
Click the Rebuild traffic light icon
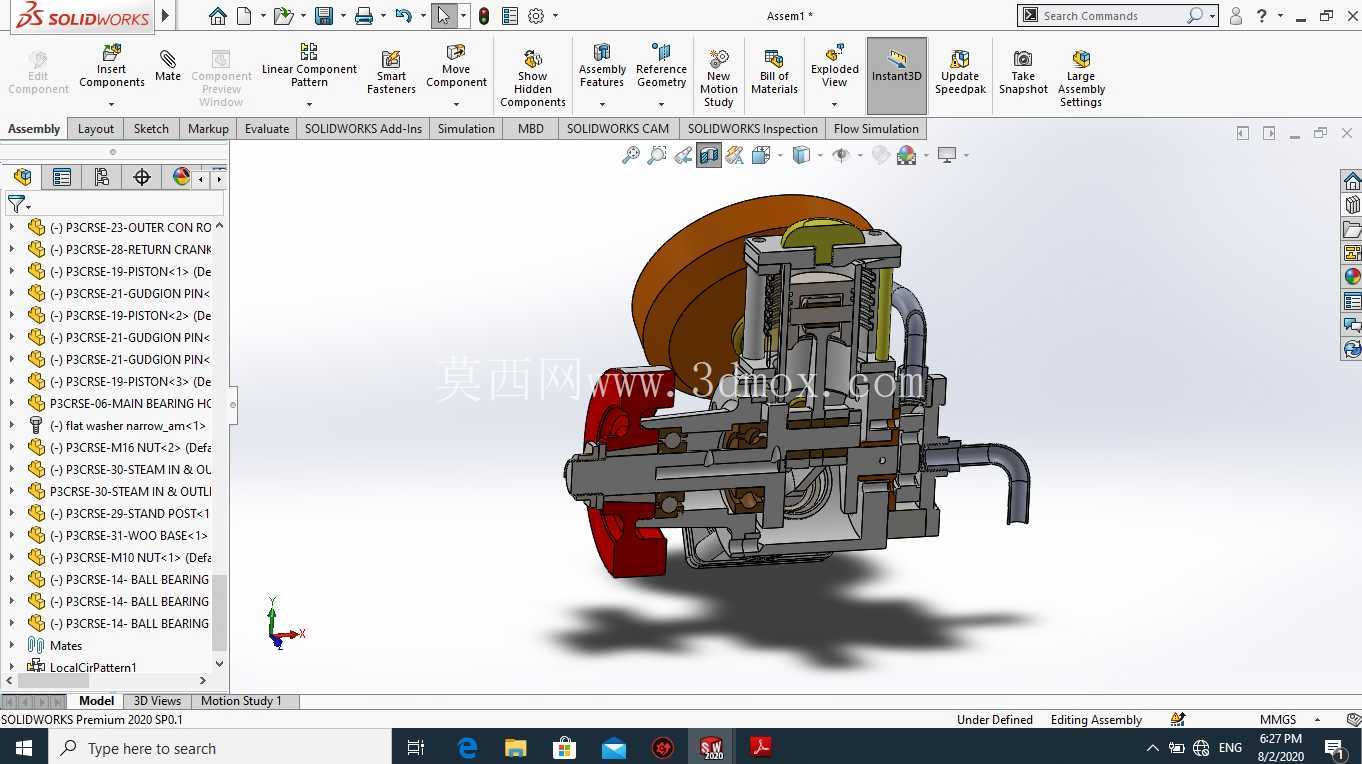pos(484,16)
